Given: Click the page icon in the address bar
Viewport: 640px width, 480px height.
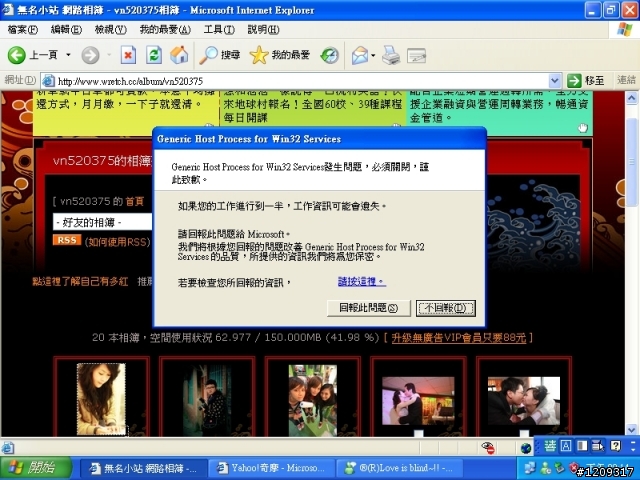Looking at the screenshot, I should [x=49, y=81].
